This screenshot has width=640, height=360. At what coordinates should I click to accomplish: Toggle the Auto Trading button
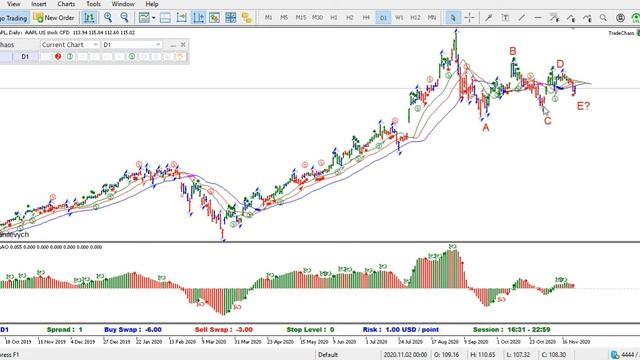pyautogui.click(x=14, y=18)
